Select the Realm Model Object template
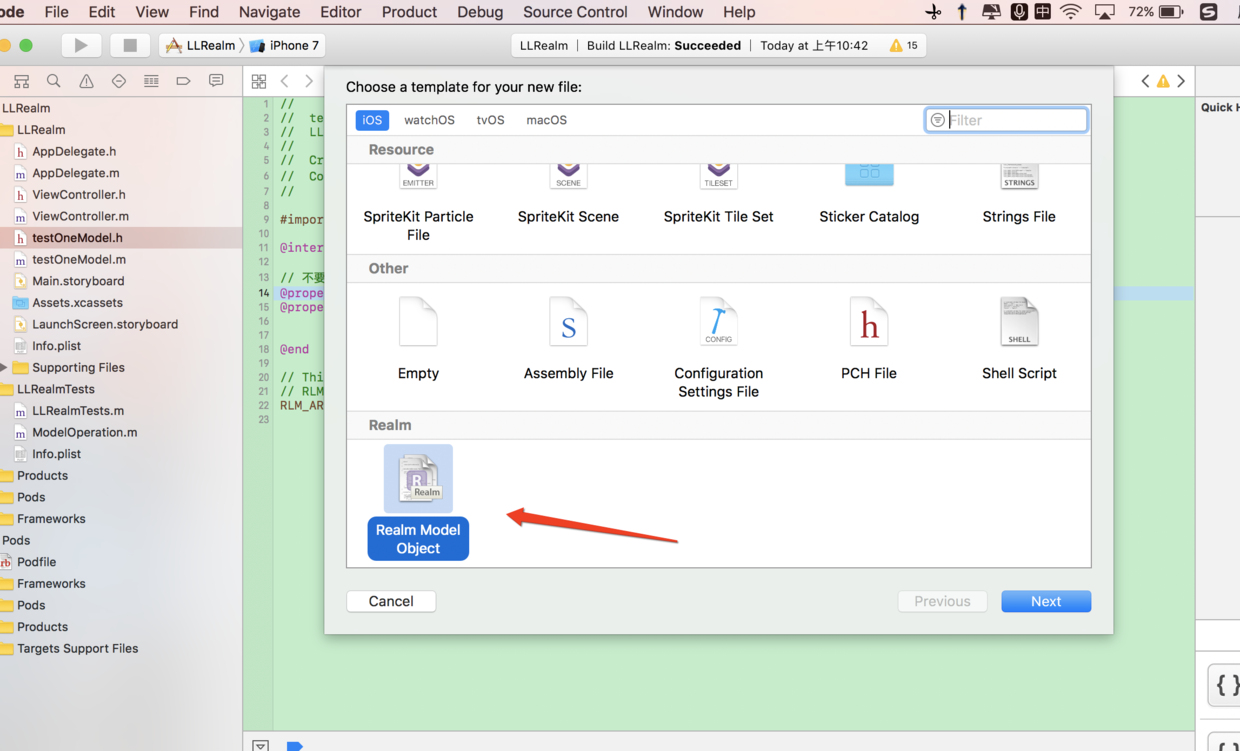 418,502
